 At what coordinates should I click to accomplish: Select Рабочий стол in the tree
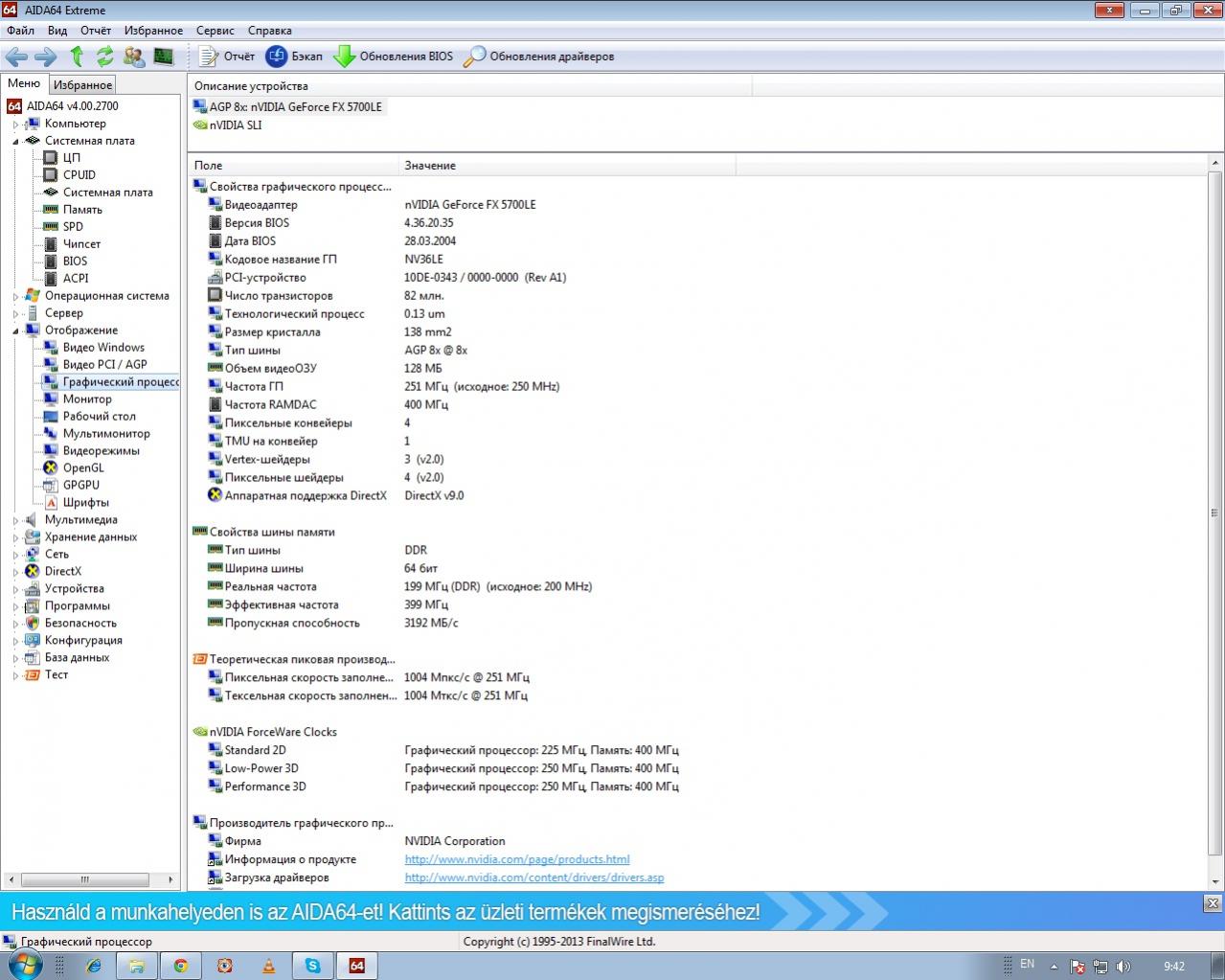pyautogui.click(x=100, y=417)
